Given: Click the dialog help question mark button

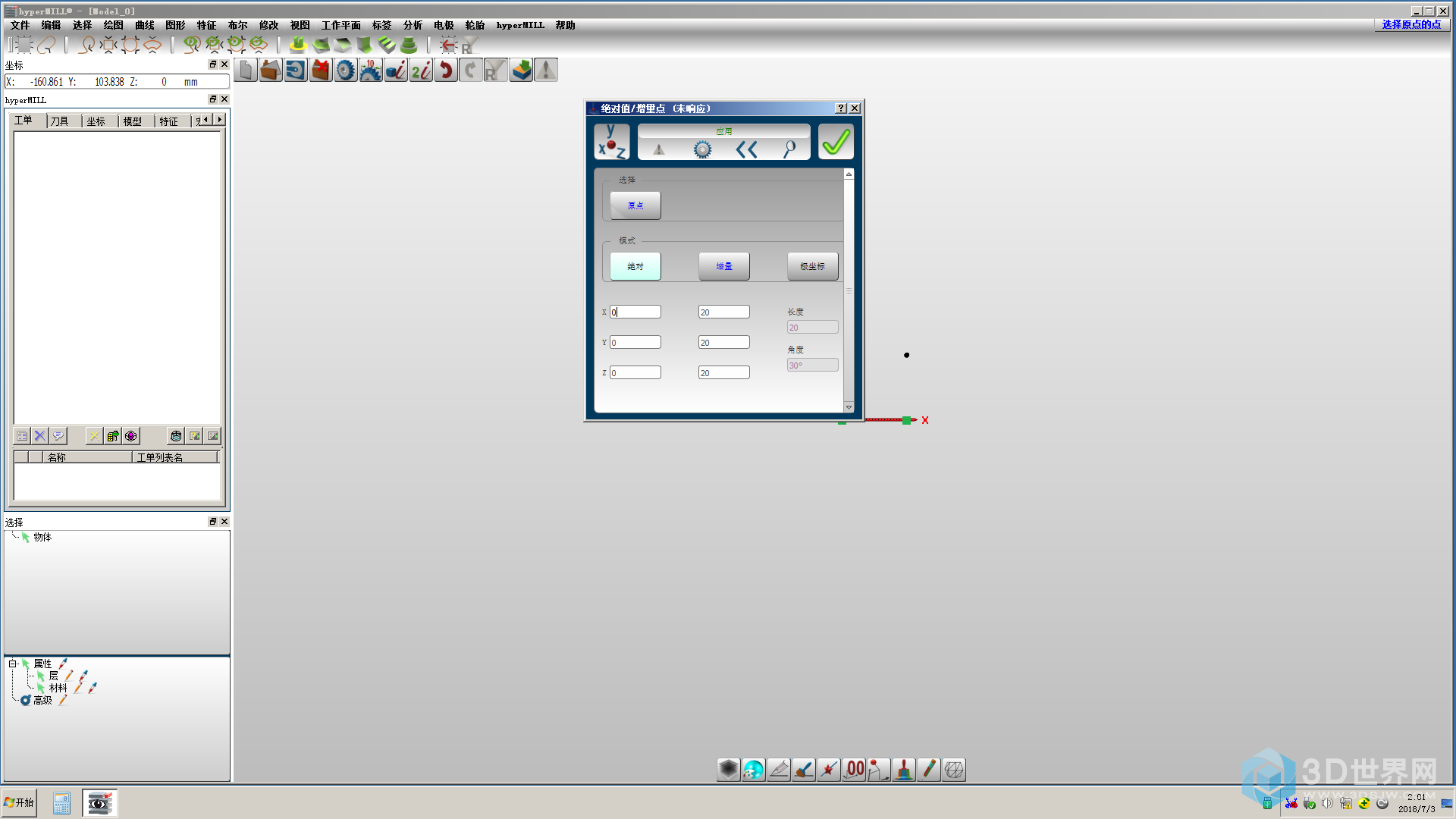Looking at the screenshot, I should point(841,108).
